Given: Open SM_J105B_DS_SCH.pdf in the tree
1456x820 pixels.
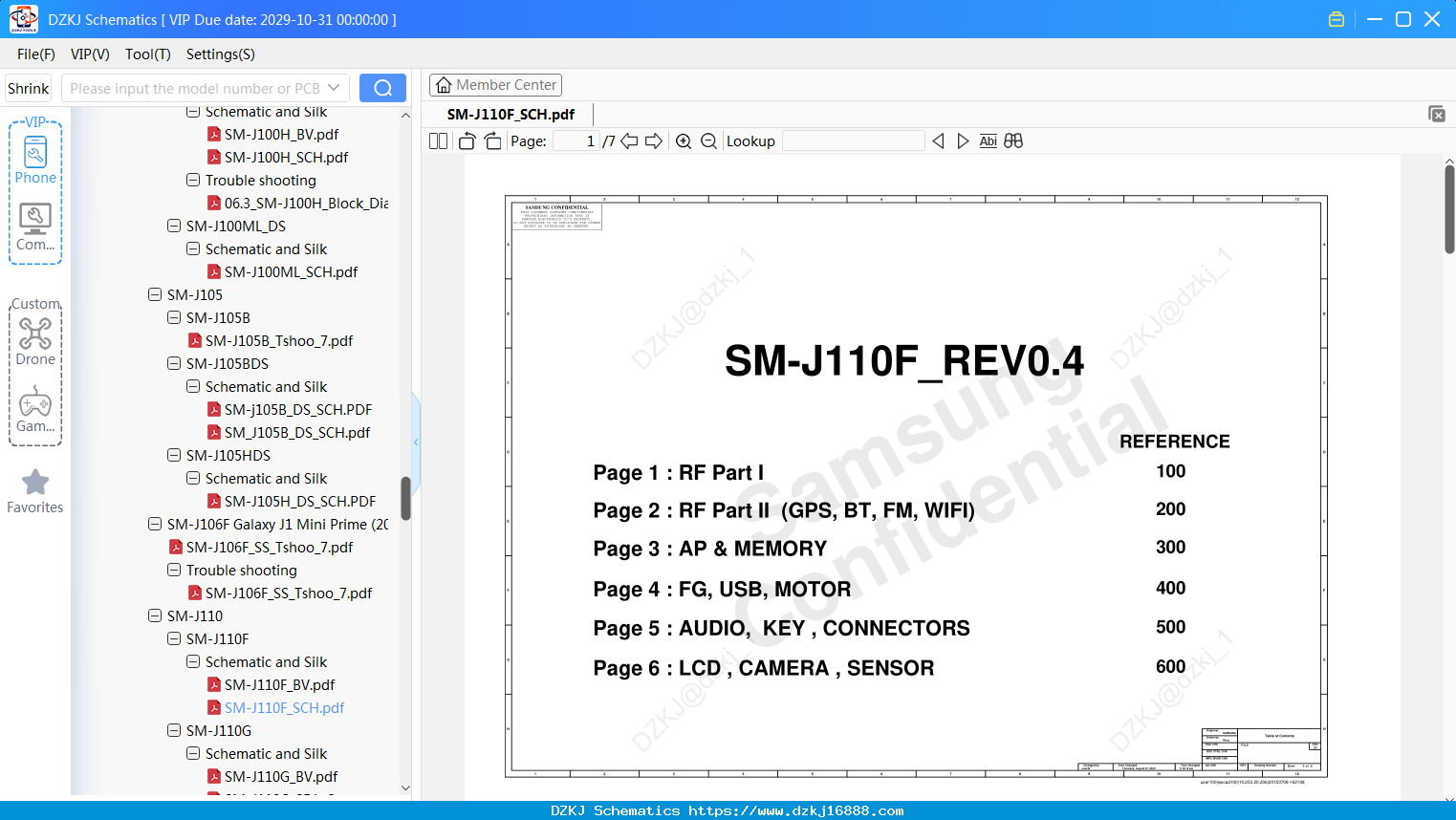Looking at the screenshot, I should pos(297,432).
